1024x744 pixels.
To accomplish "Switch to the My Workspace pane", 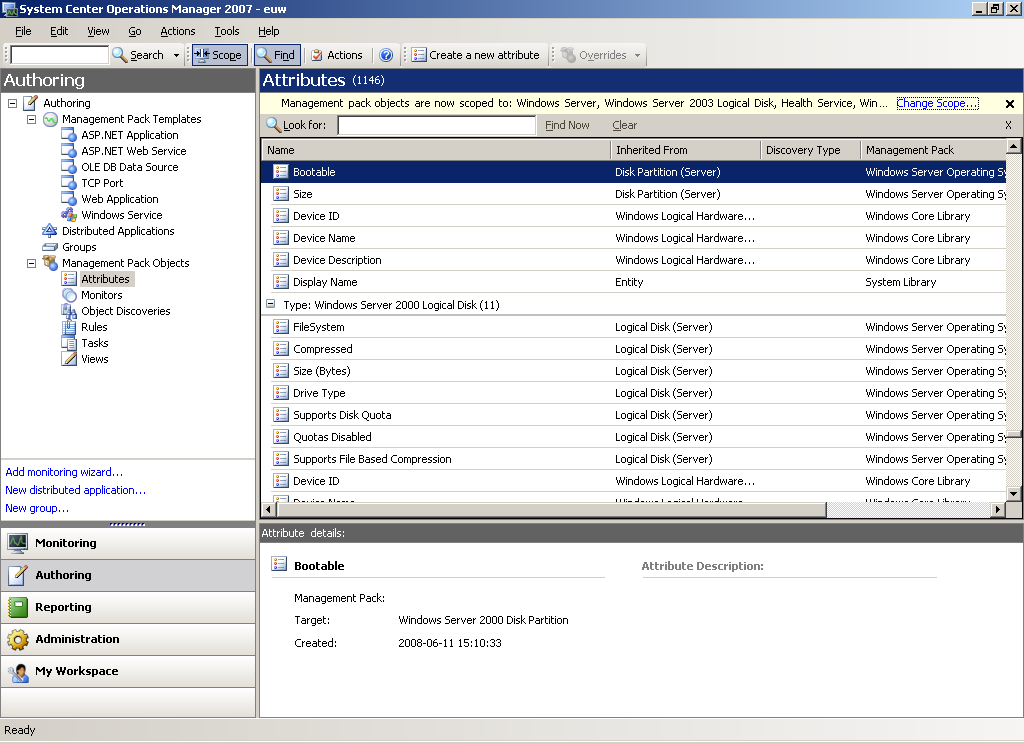I will (128, 671).
